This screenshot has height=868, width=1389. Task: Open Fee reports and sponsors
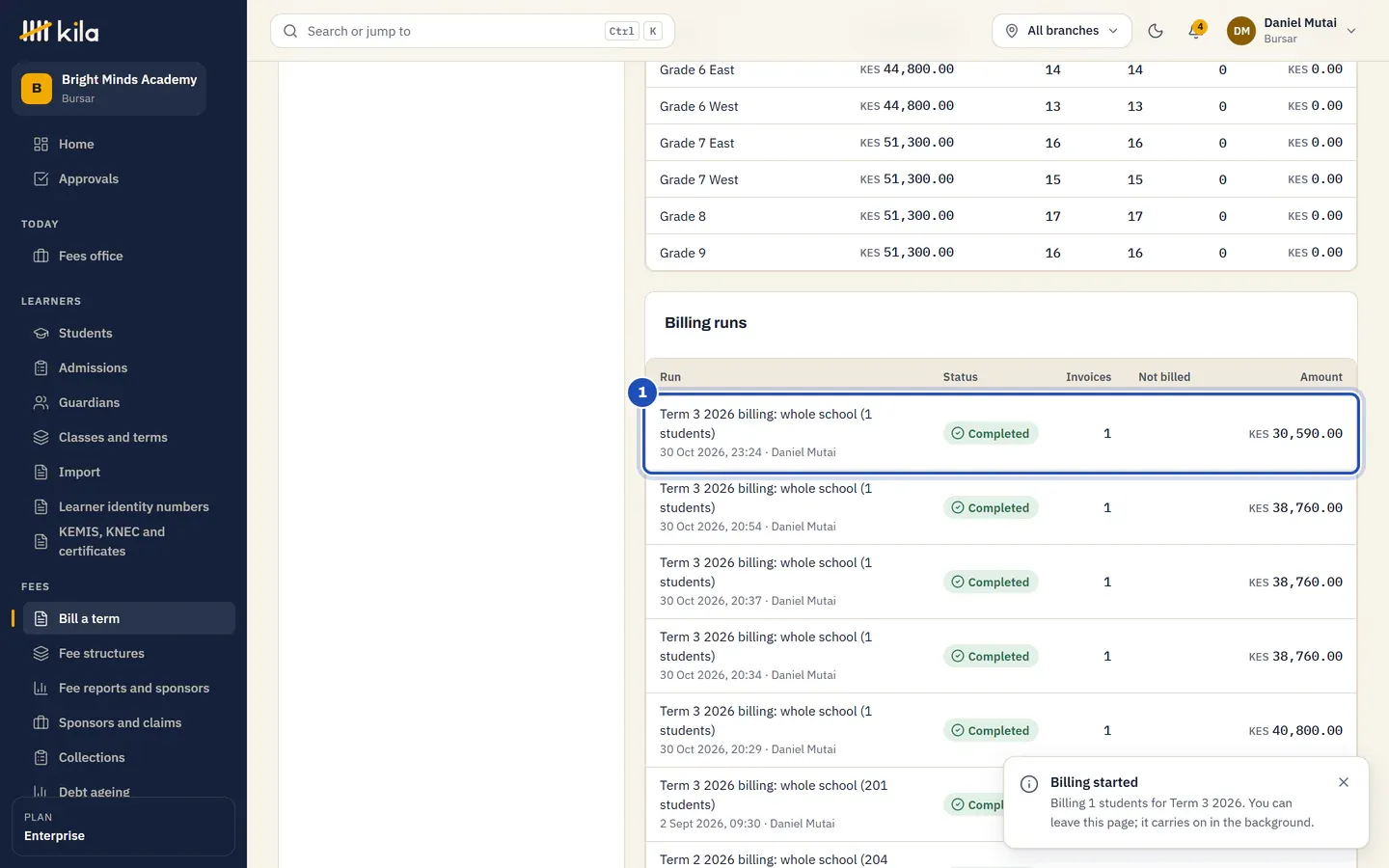(x=129, y=688)
